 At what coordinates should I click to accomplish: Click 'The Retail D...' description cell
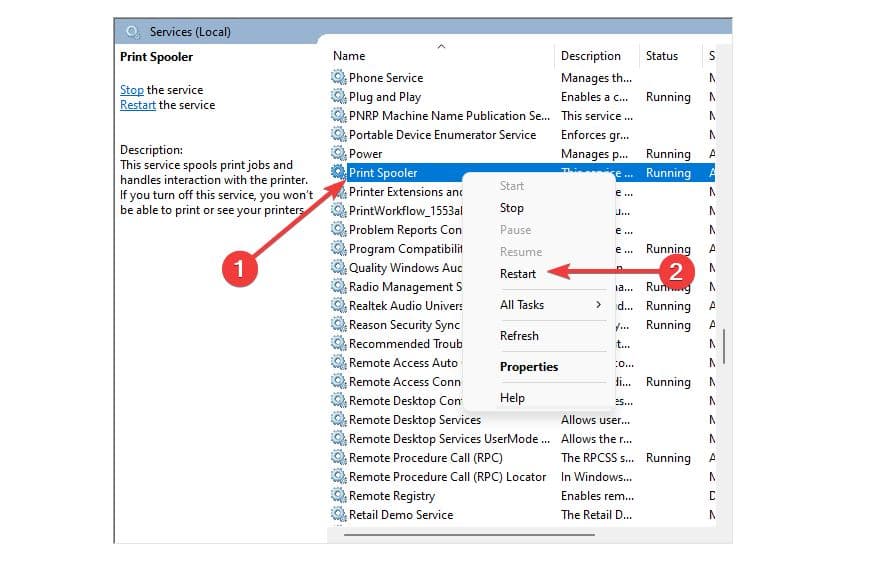[x=596, y=515]
